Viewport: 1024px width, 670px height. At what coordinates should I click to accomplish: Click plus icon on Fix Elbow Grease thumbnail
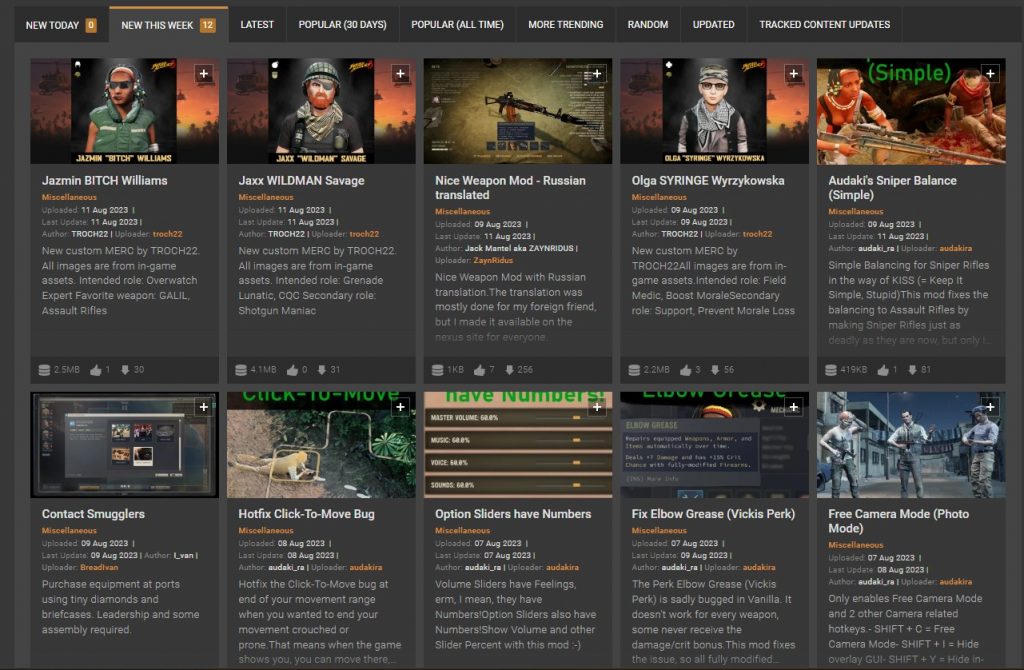pyautogui.click(x=793, y=407)
